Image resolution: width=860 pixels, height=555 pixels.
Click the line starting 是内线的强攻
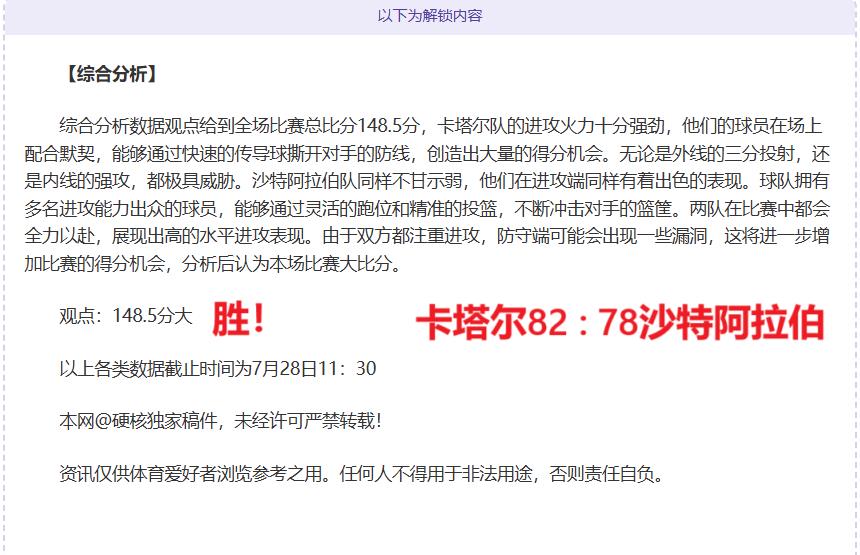point(427,182)
